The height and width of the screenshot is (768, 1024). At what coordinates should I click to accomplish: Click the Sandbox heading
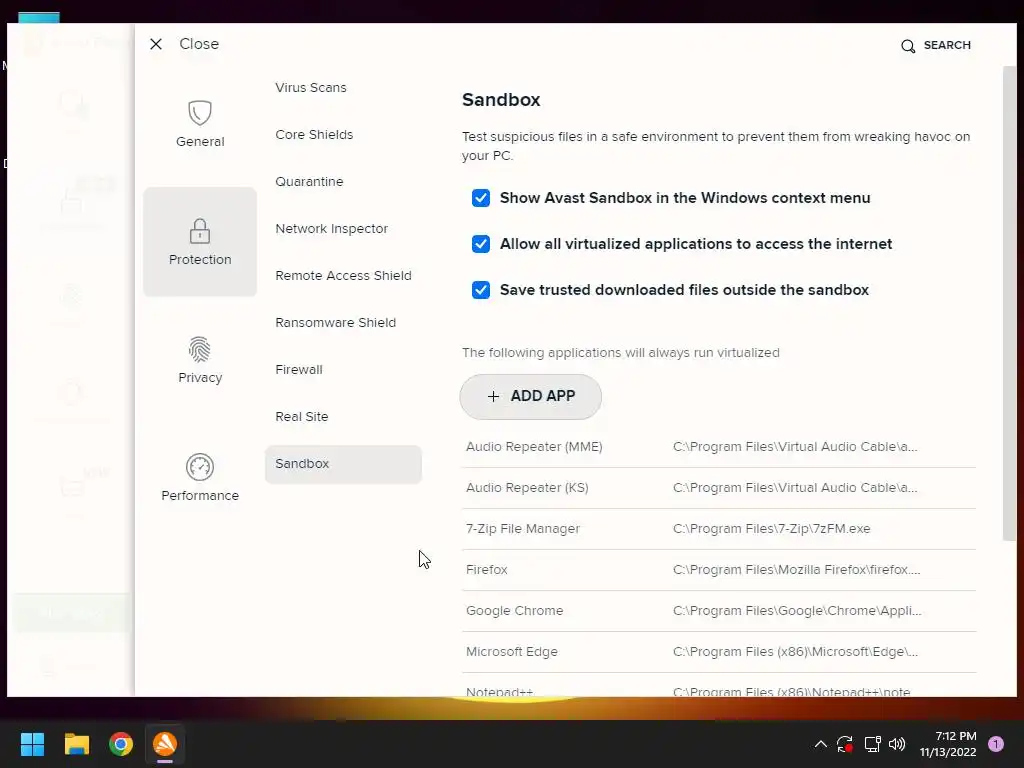coord(501,100)
